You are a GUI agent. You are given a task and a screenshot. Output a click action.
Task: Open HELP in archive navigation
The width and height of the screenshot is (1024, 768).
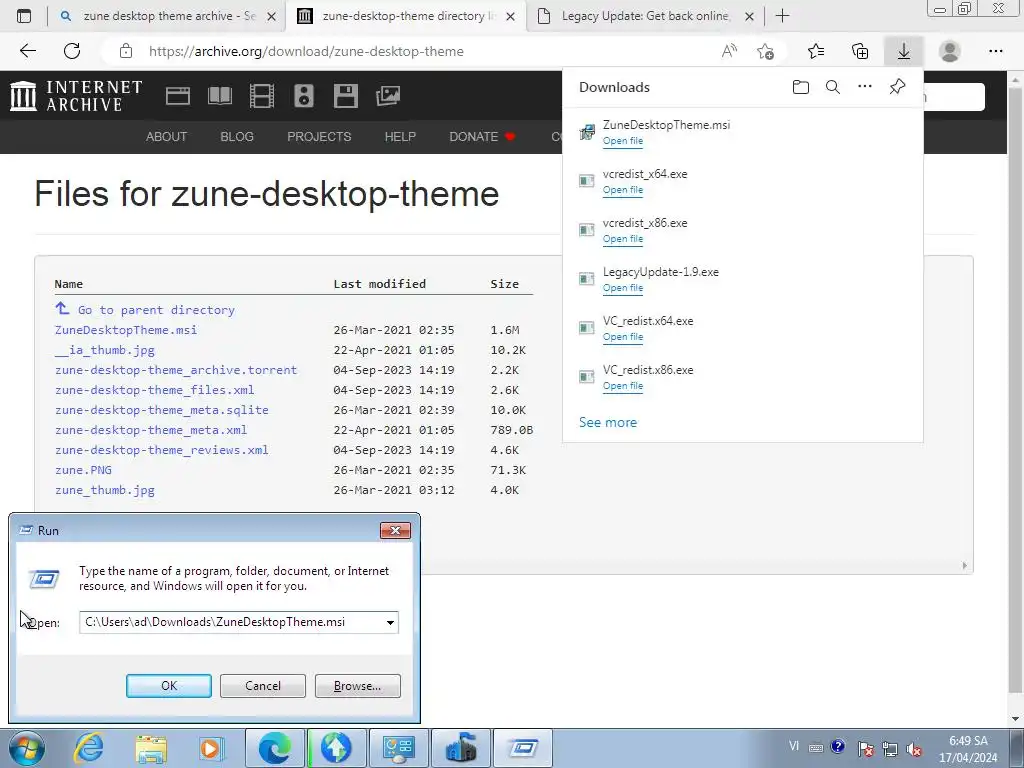[400, 136]
